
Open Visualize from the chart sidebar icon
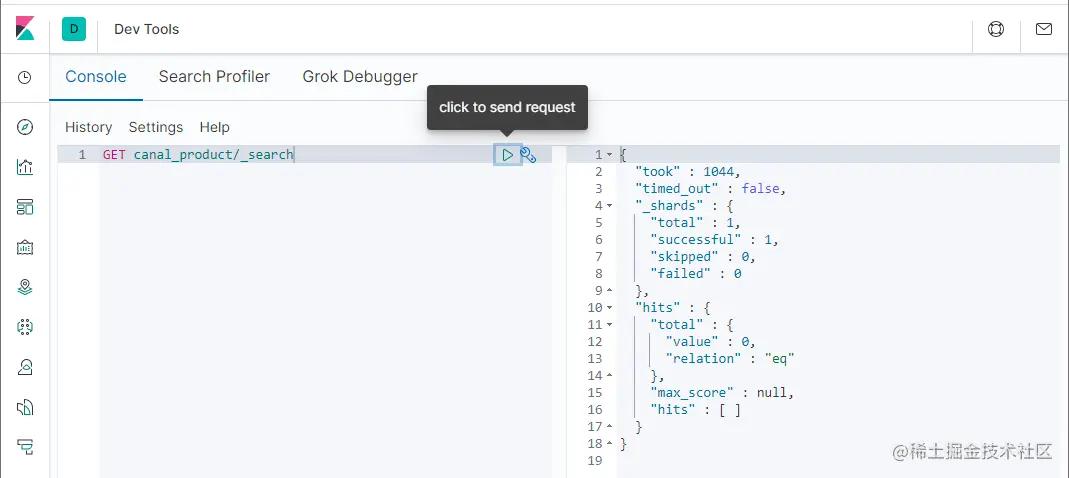[25, 167]
